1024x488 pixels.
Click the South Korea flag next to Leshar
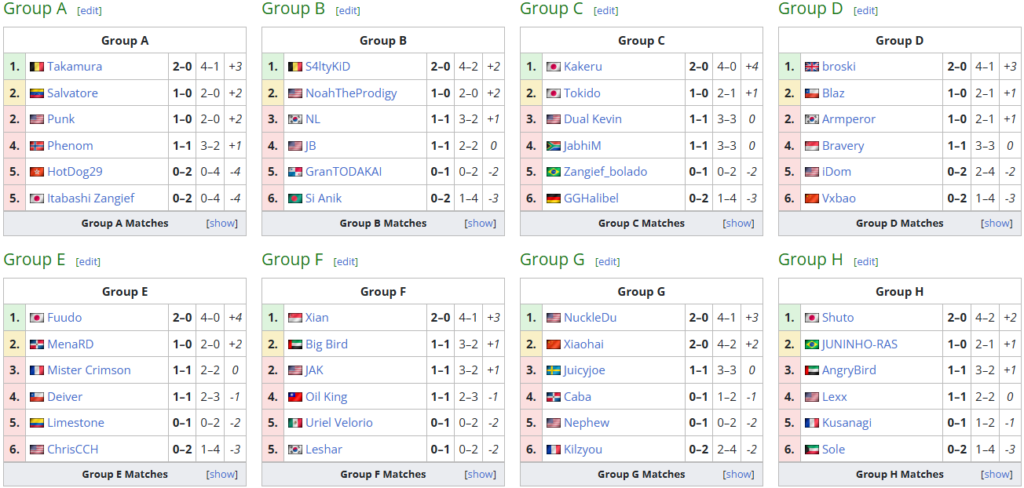[295, 449]
